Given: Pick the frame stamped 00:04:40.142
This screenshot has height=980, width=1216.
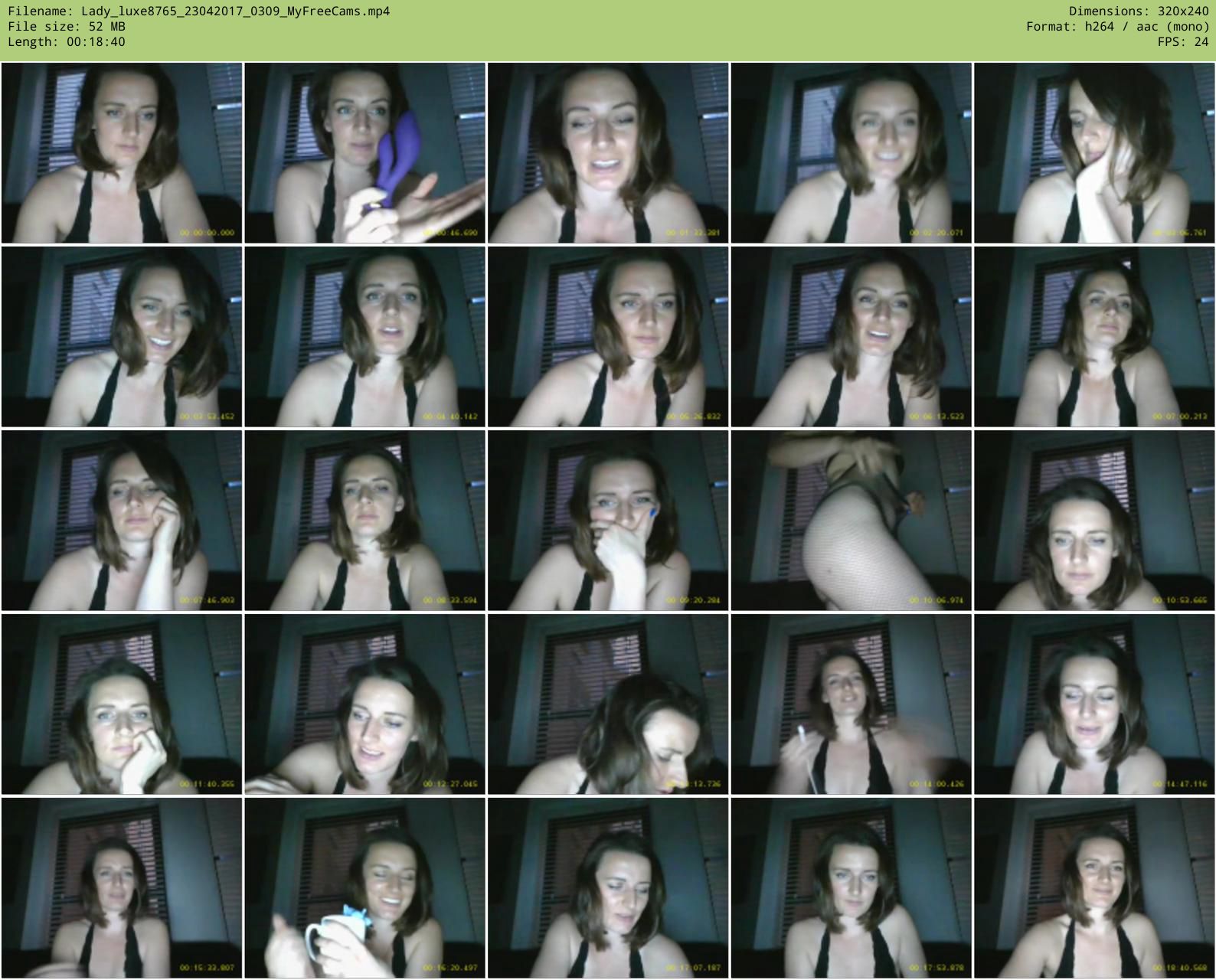Looking at the screenshot, I should click(x=364, y=337).
